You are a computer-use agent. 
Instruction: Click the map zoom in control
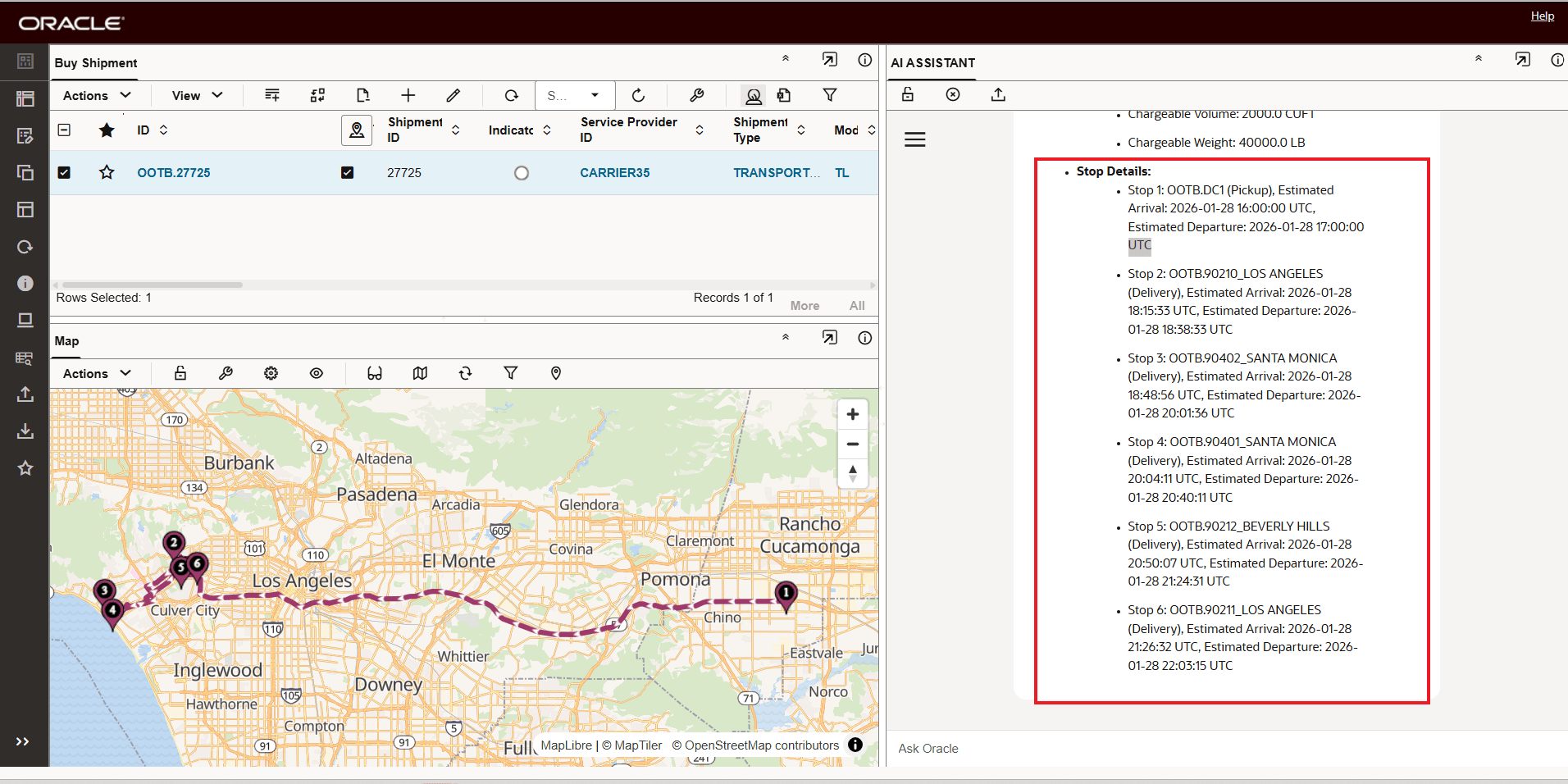coord(852,414)
